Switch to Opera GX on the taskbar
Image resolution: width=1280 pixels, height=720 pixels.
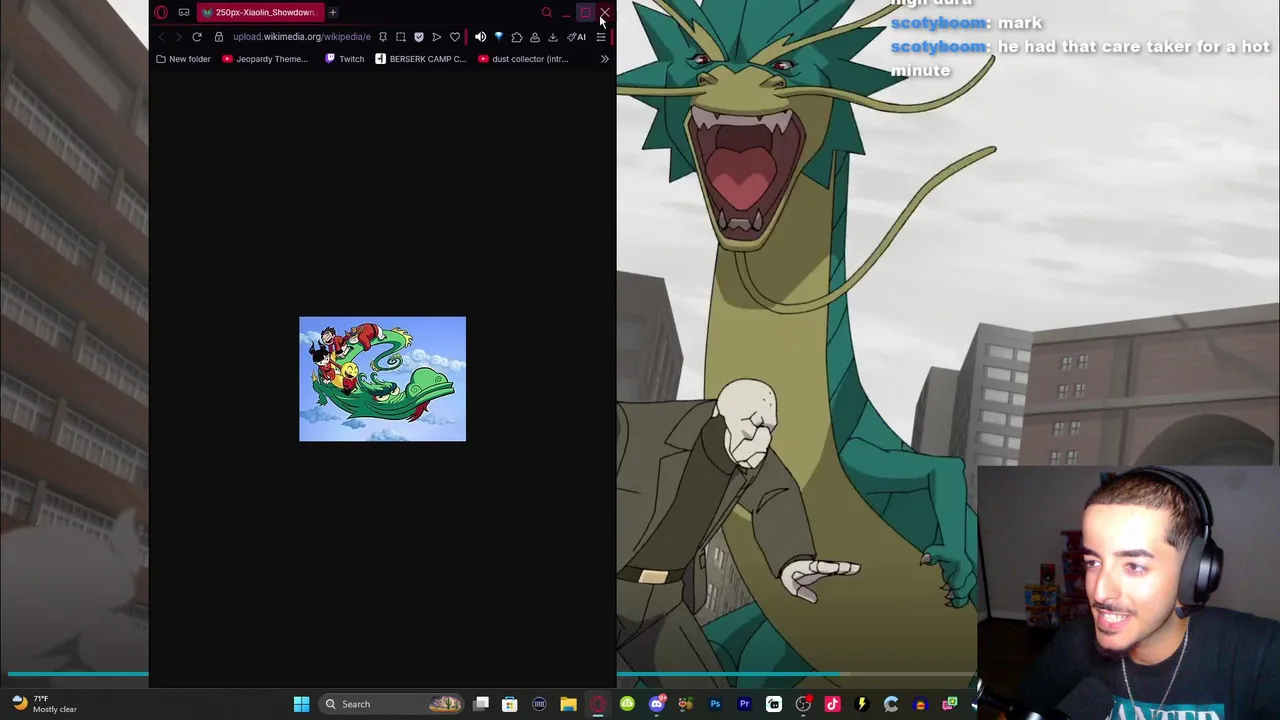point(598,704)
